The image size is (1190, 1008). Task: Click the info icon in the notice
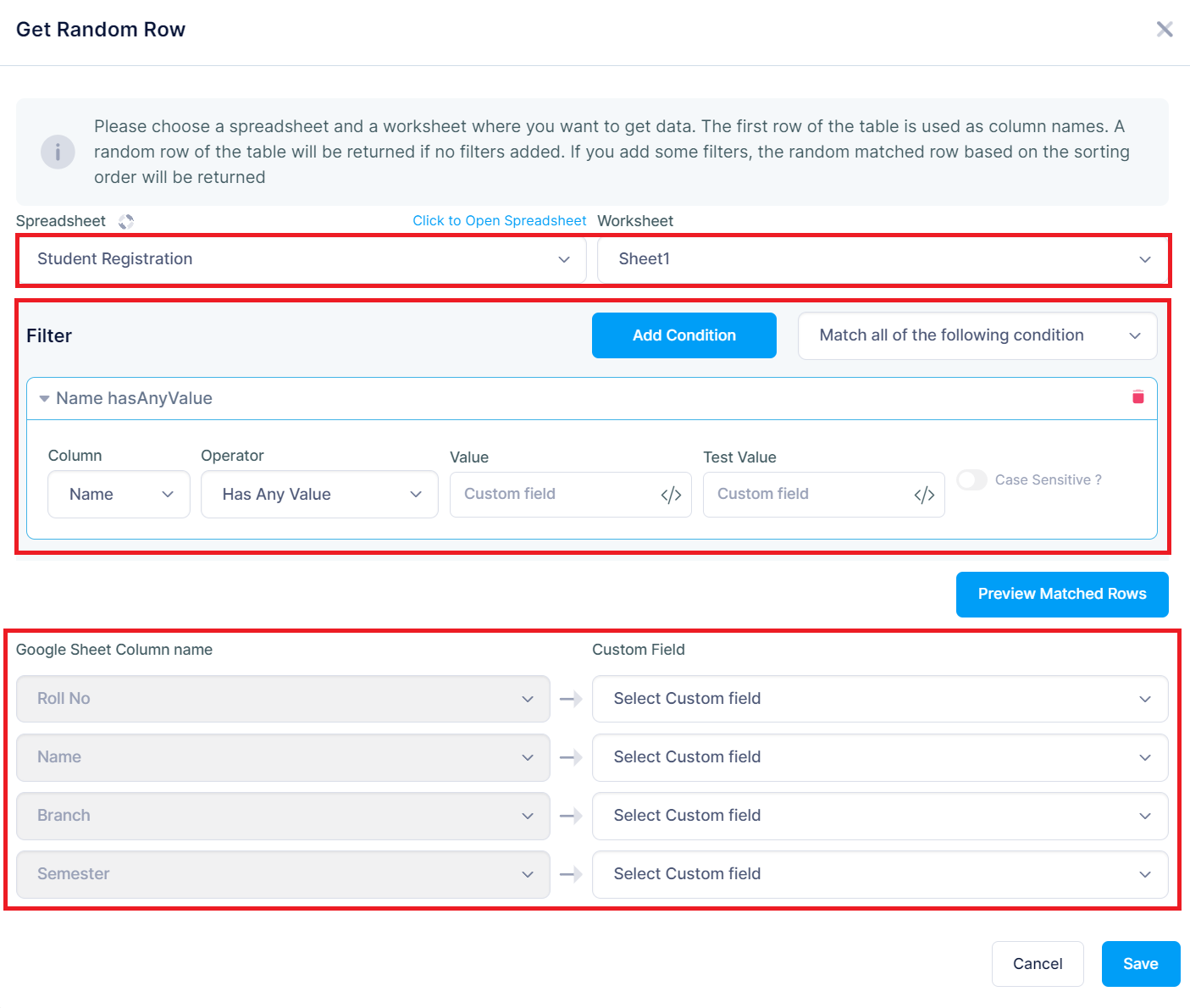tap(58, 152)
